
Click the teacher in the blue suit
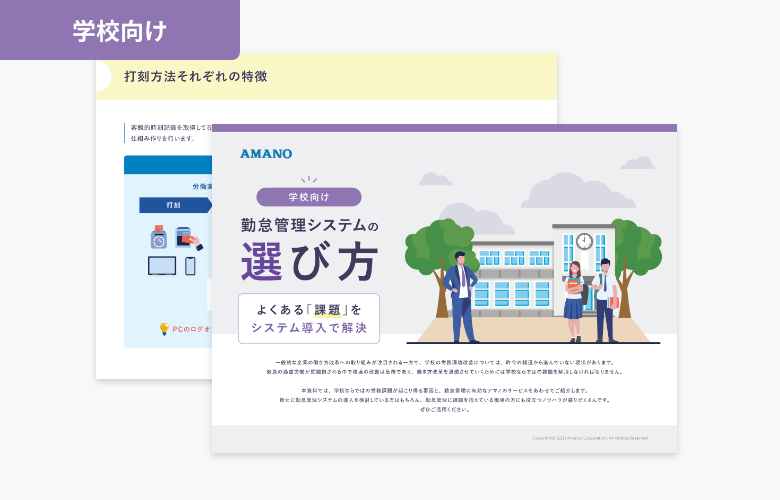point(460,296)
